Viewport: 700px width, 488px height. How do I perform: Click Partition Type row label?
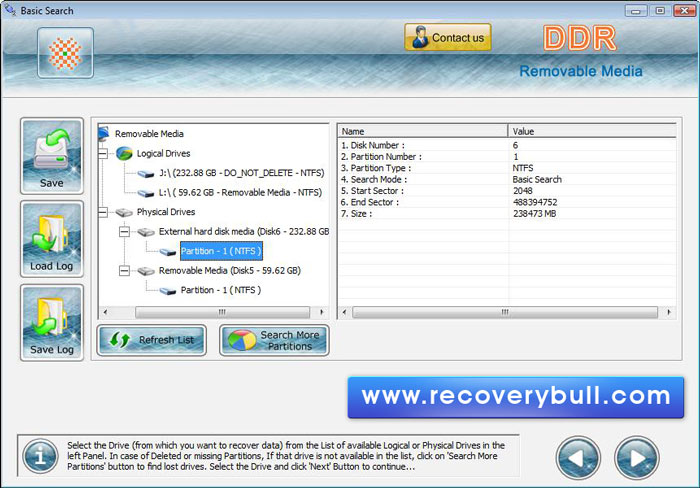(x=376, y=168)
